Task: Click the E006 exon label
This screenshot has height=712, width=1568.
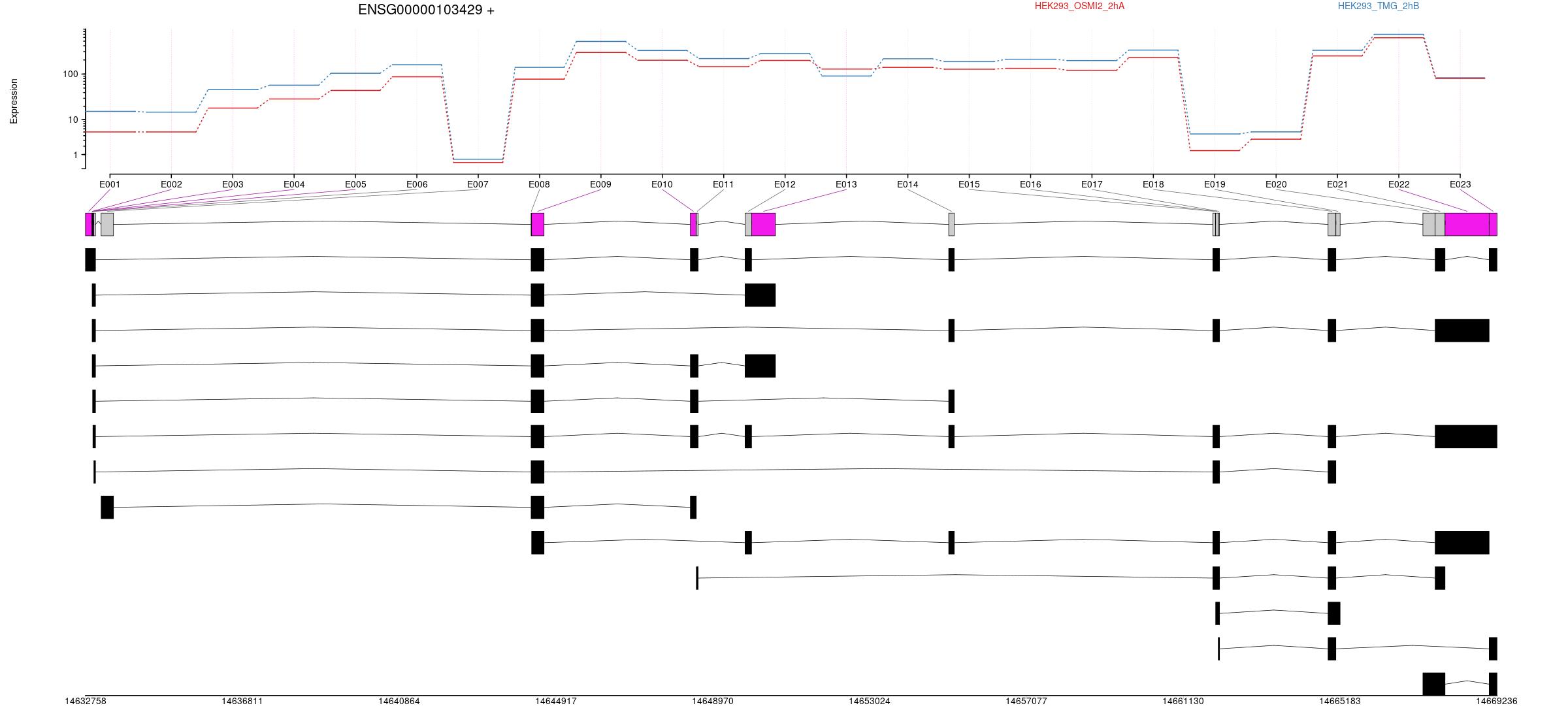Action: (x=417, y=184)
